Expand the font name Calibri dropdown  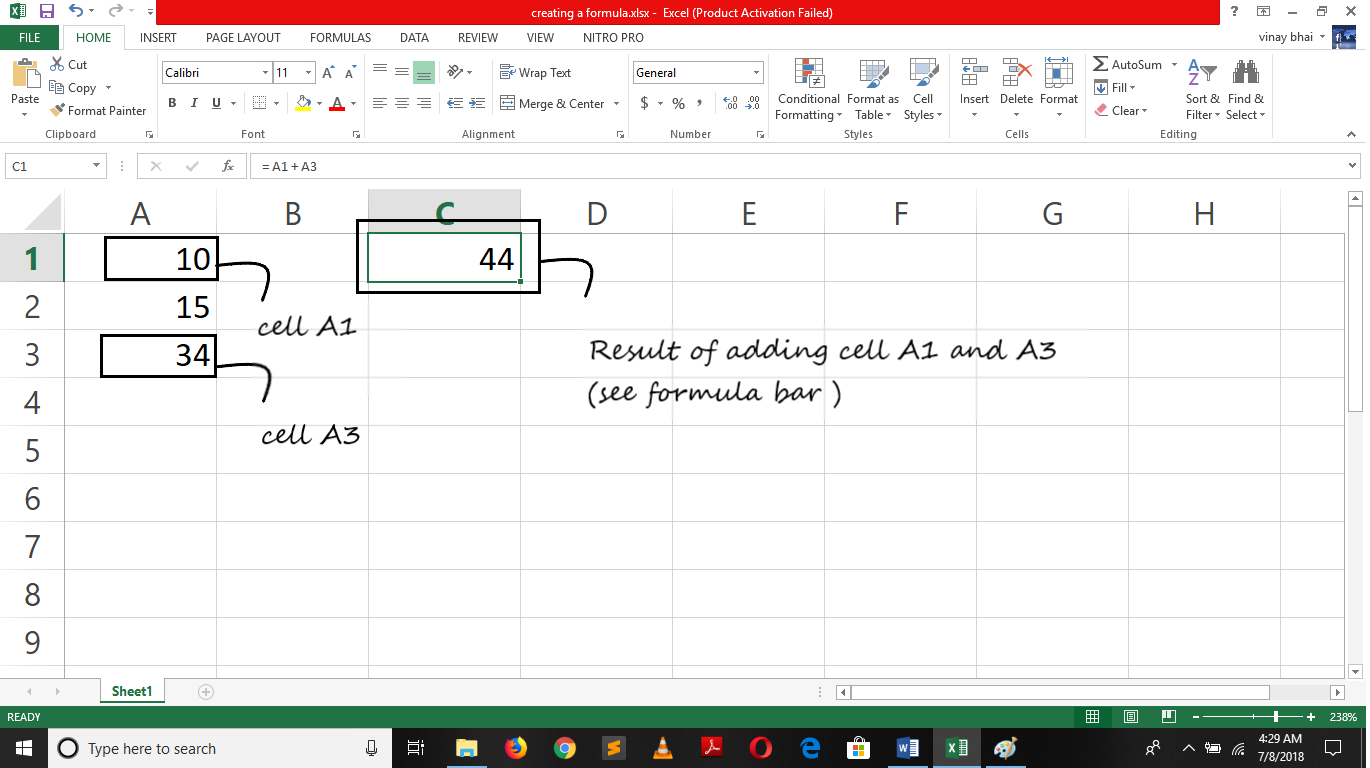[x=265, y=73]
